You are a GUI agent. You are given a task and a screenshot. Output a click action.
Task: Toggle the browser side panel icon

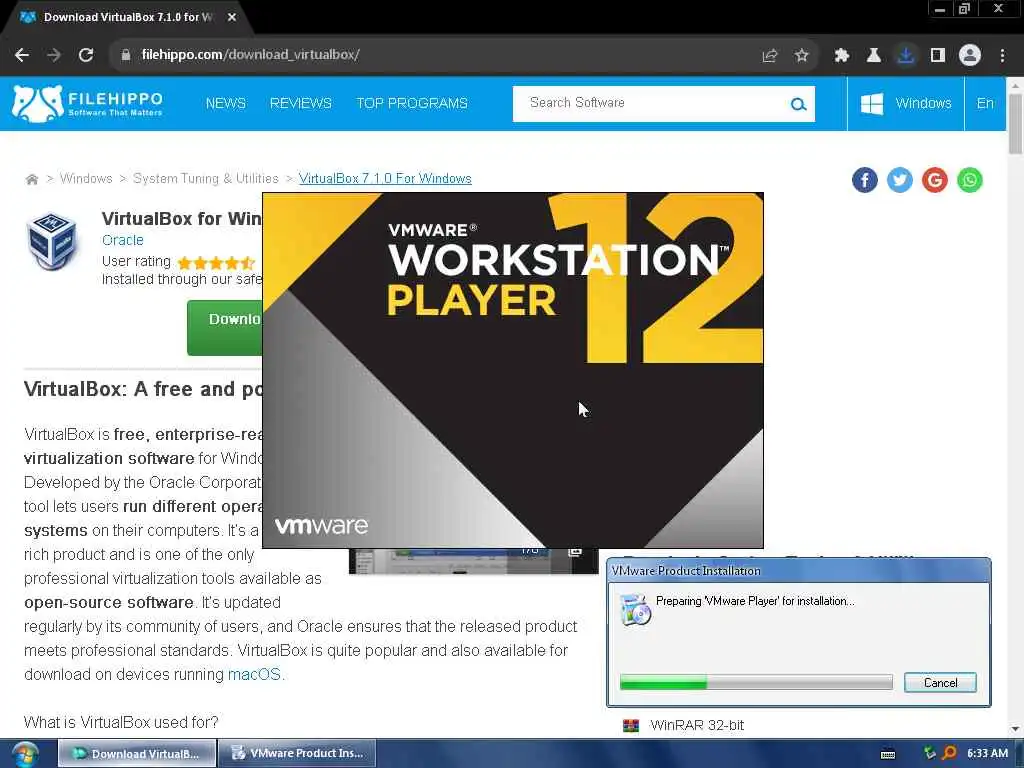(938, 56)
